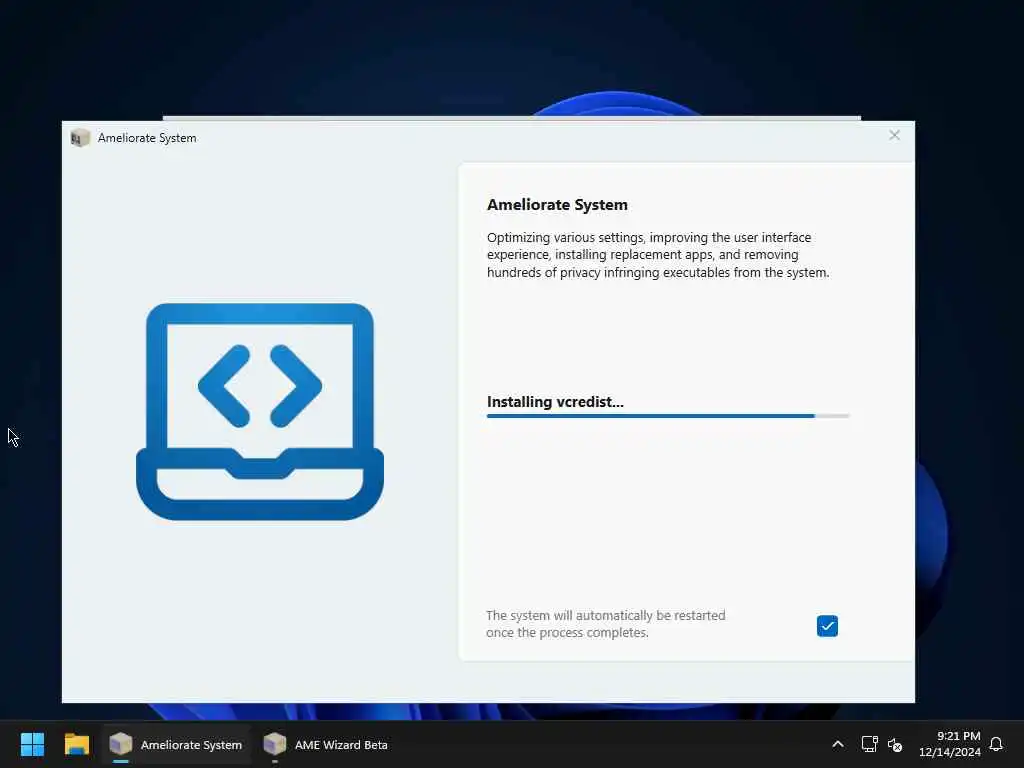Open File Explorer from the taskbar

tap(76, 744)
